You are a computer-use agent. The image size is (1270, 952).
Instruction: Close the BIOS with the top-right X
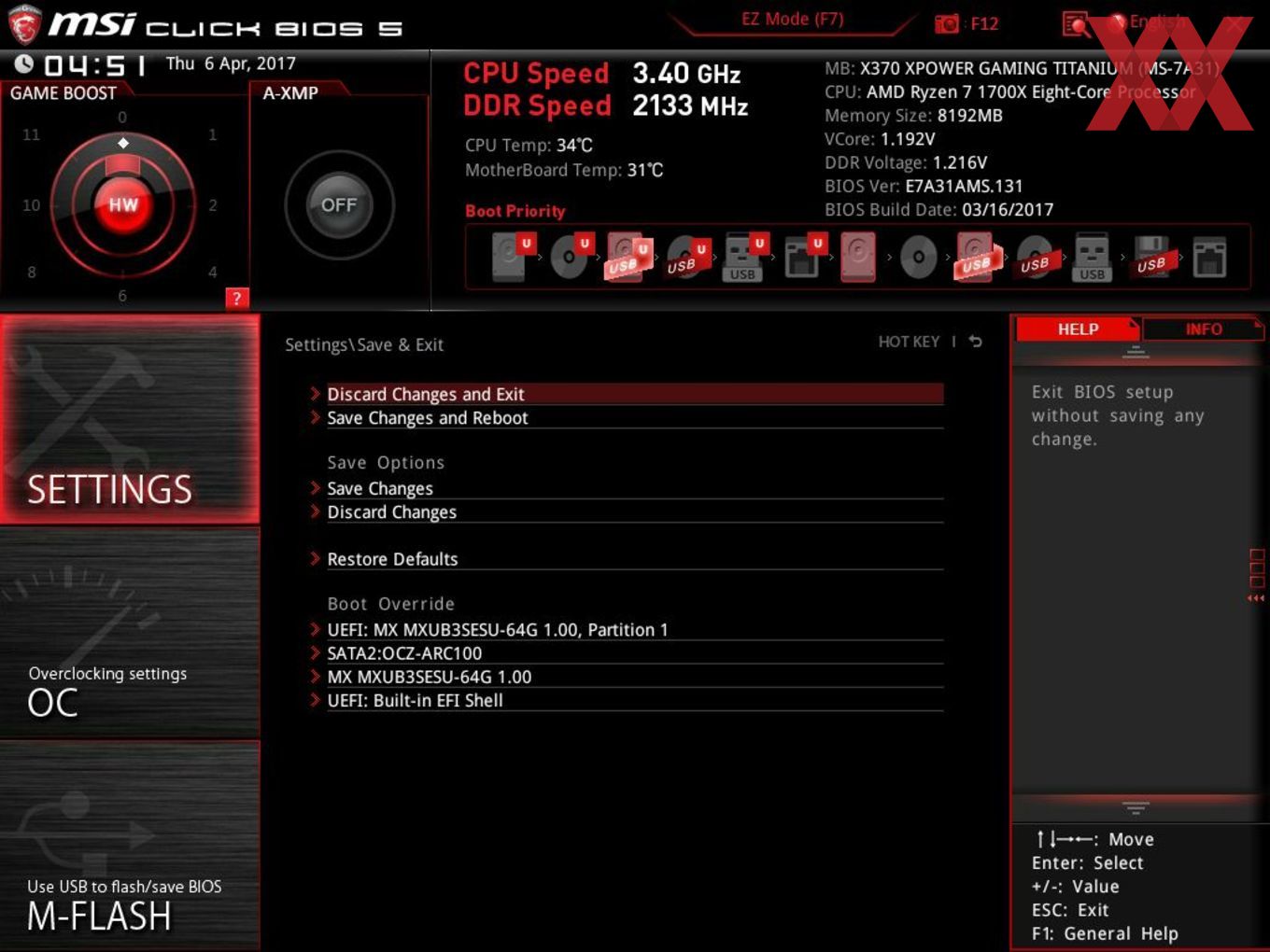[x=1235, y=23]
